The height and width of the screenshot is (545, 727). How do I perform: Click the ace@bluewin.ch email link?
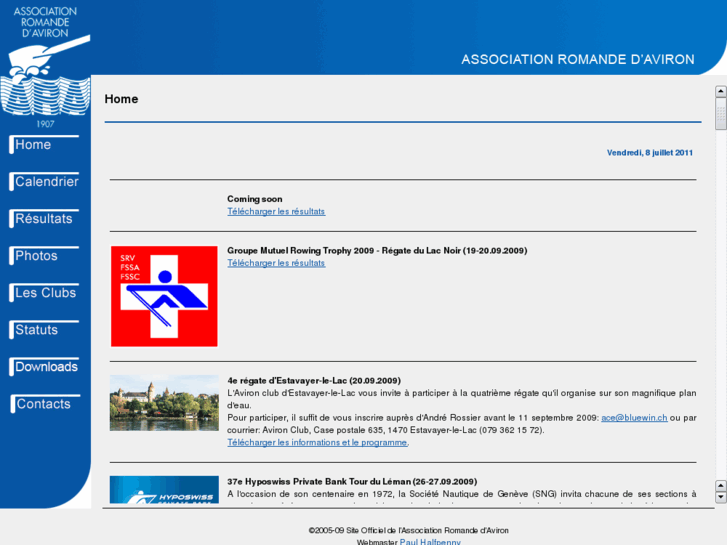tap(634, 418)
